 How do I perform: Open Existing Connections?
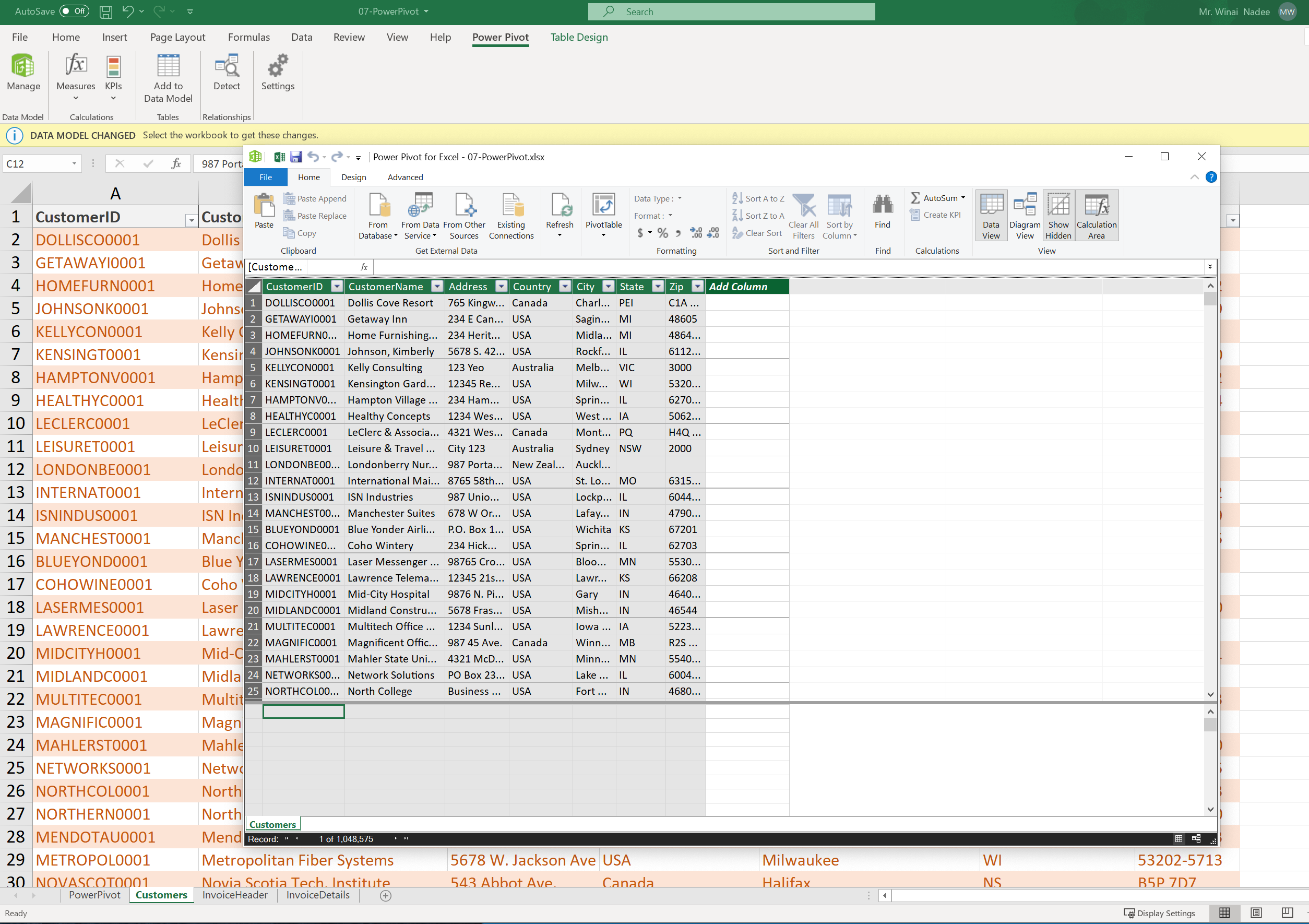(x=511, y=216)
